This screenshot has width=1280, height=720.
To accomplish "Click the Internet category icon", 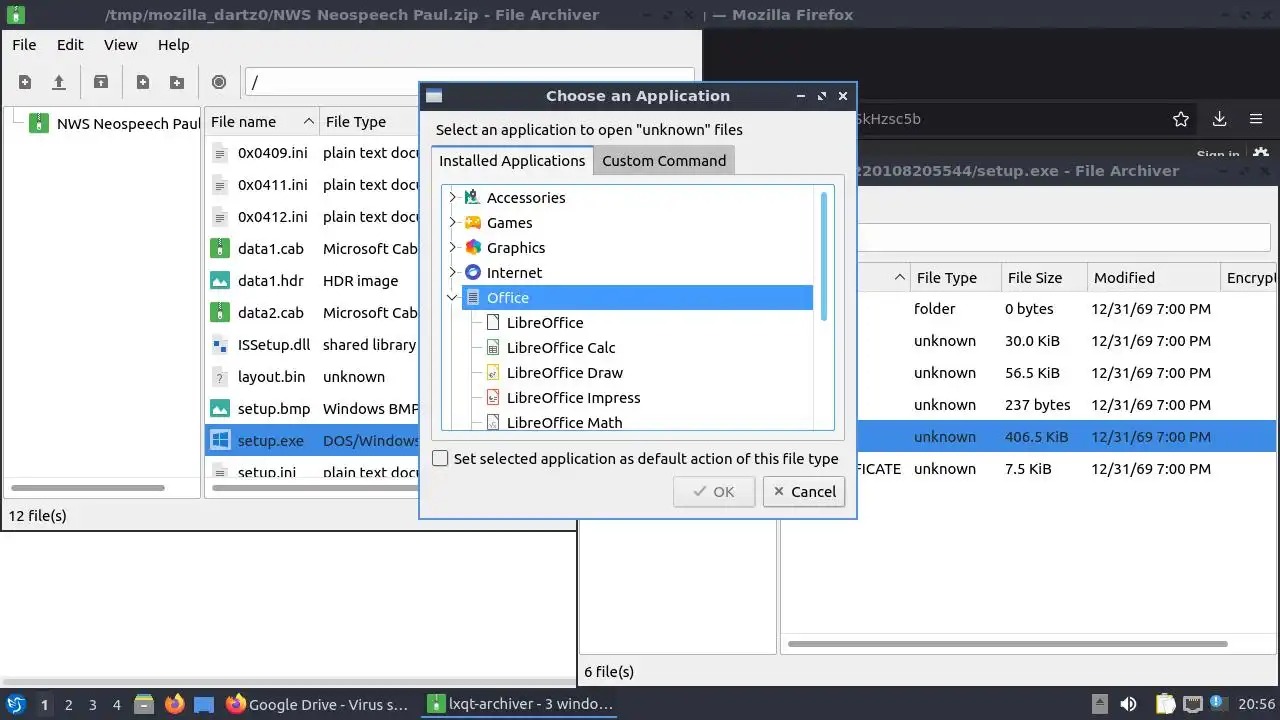I will coord(473,272).
